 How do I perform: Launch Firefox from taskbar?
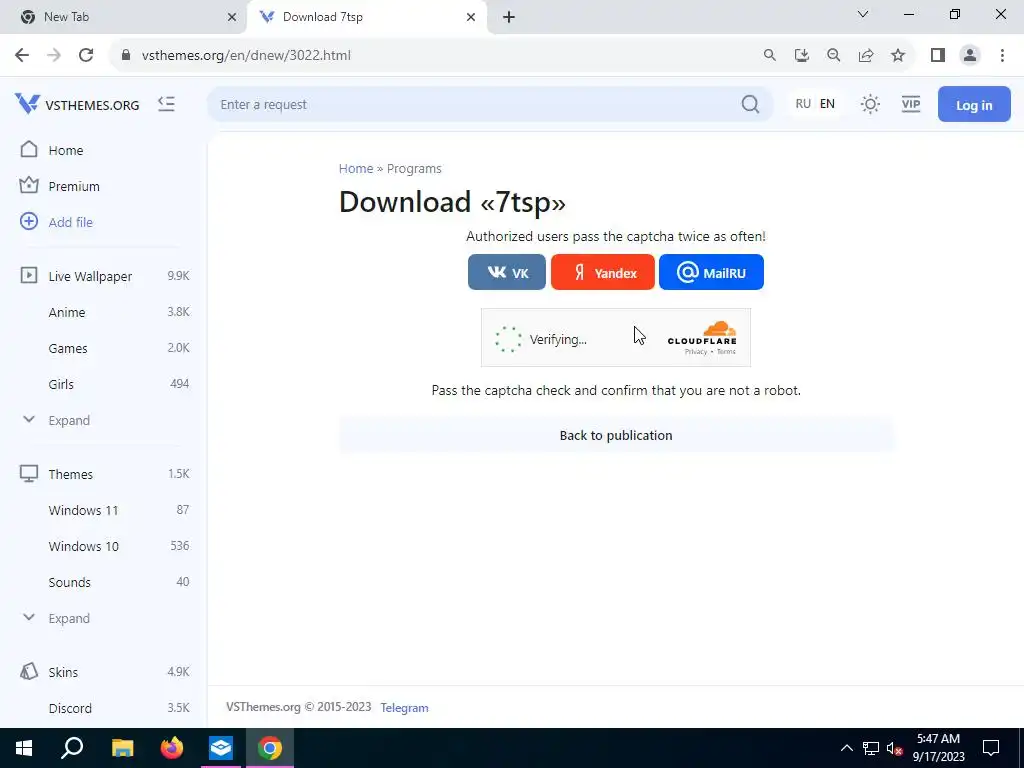pos(172,748)
